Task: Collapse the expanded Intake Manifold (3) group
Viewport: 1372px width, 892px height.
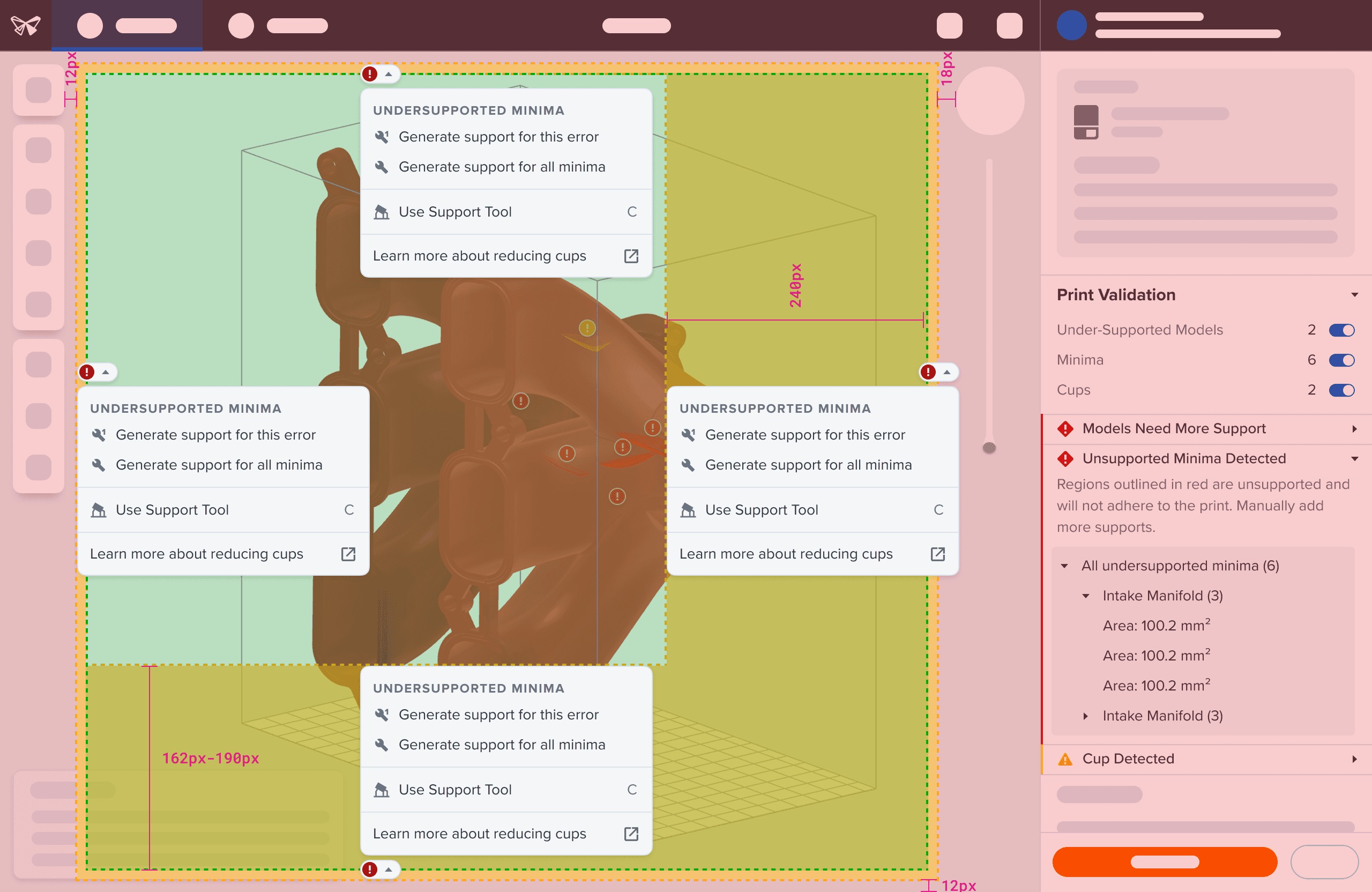Action: (x=1085, y=596)
